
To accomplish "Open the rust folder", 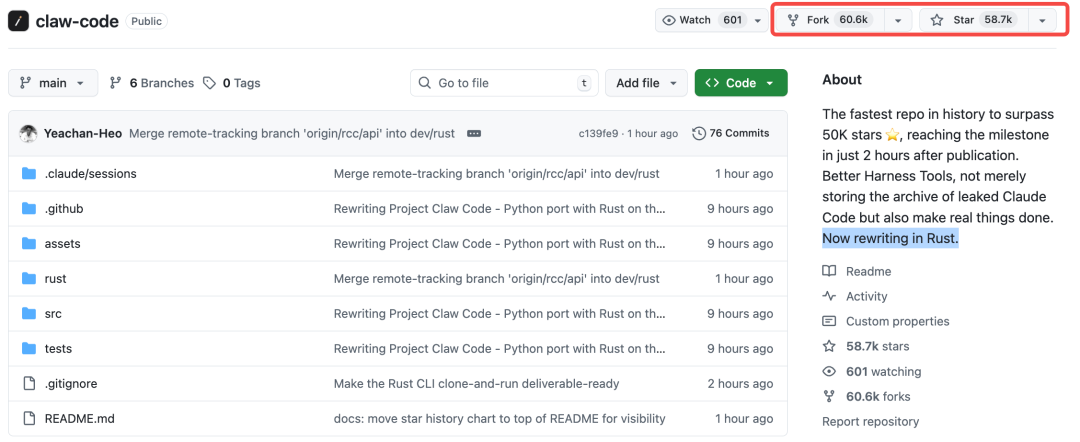I will (55, 279).
